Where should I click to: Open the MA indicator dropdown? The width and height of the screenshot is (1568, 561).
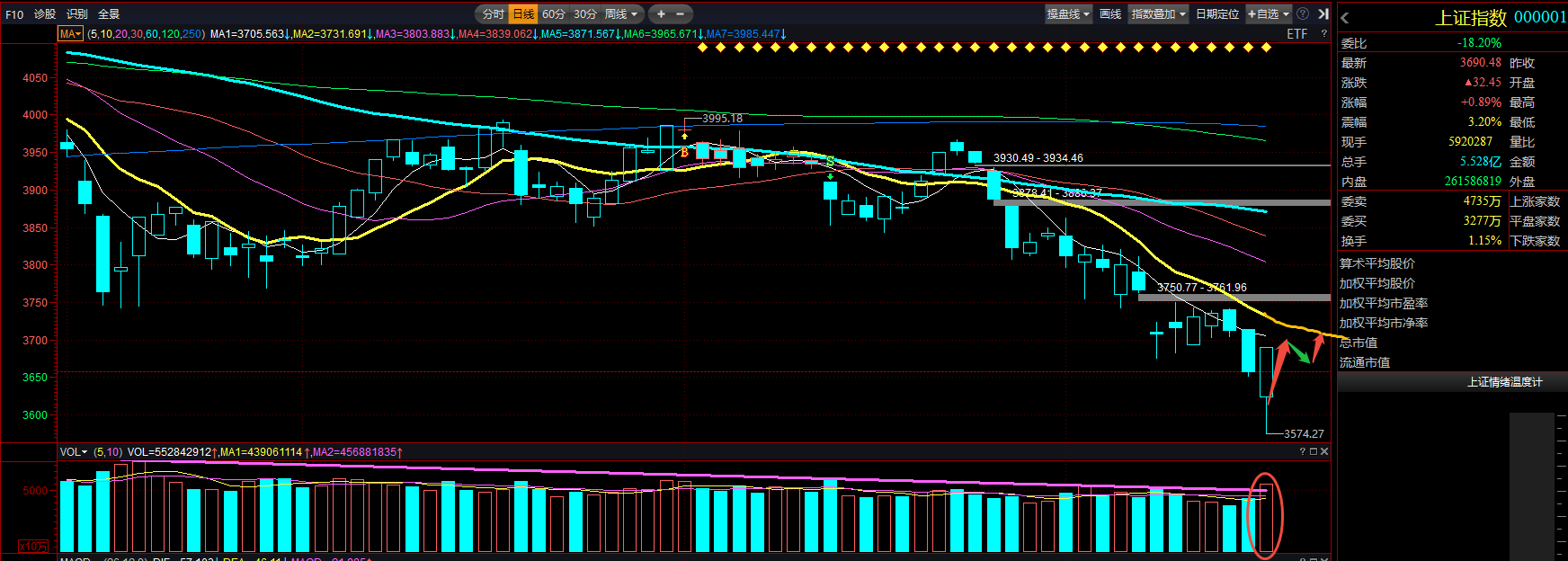pos(70,34)
